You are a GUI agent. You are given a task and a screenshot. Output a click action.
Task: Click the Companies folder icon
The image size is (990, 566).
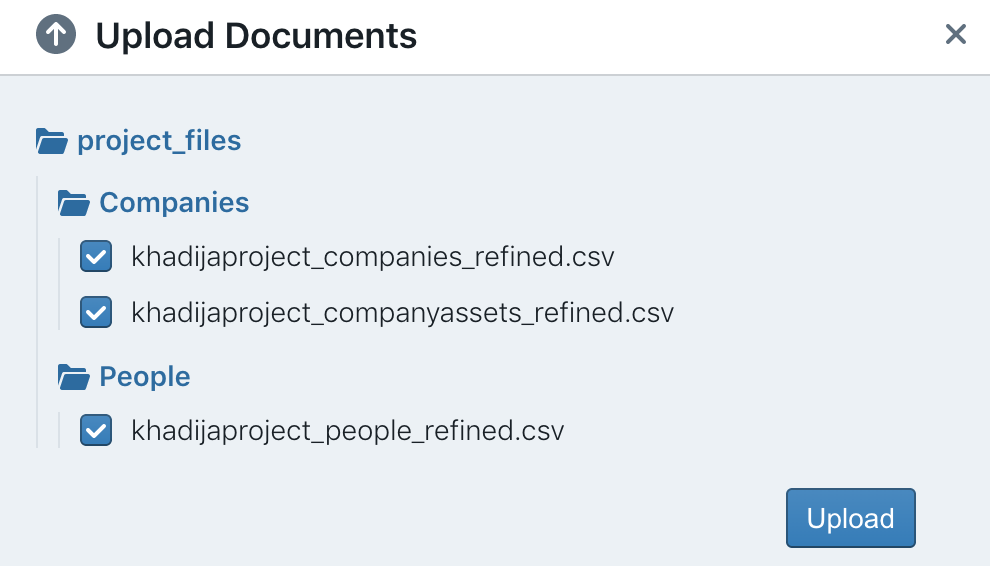click(73, 203)
